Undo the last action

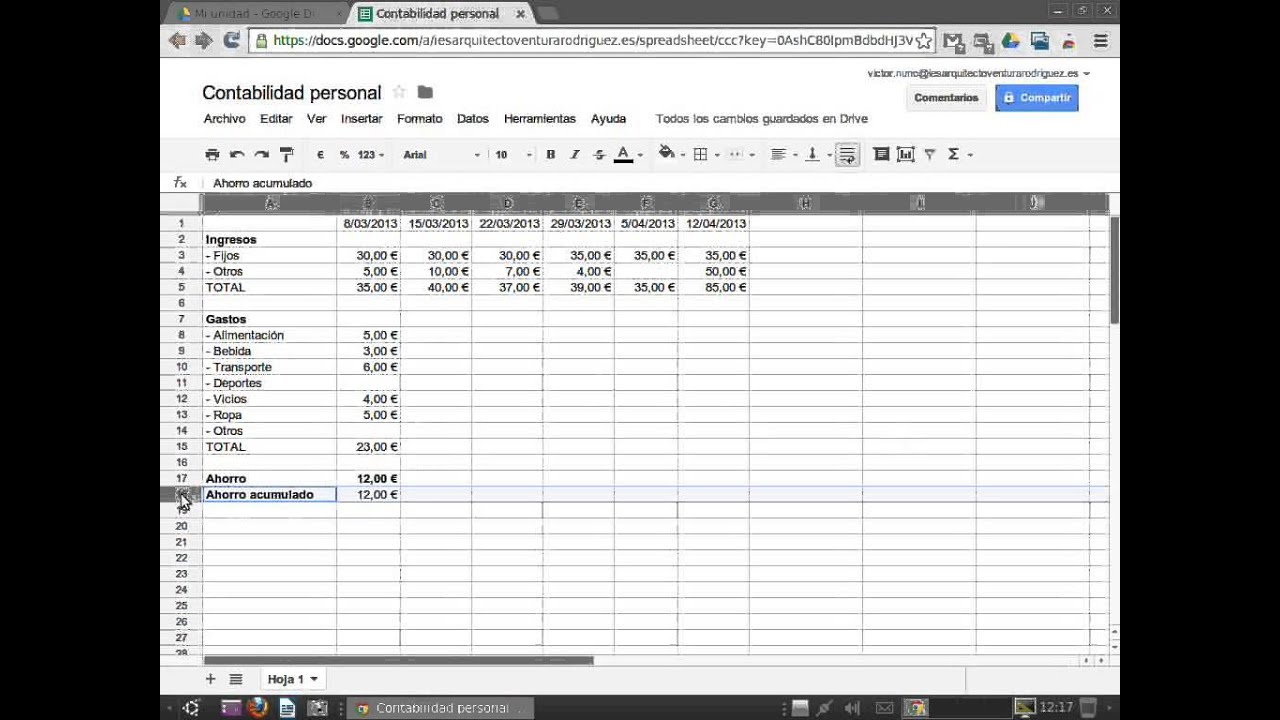pos(237,154)
